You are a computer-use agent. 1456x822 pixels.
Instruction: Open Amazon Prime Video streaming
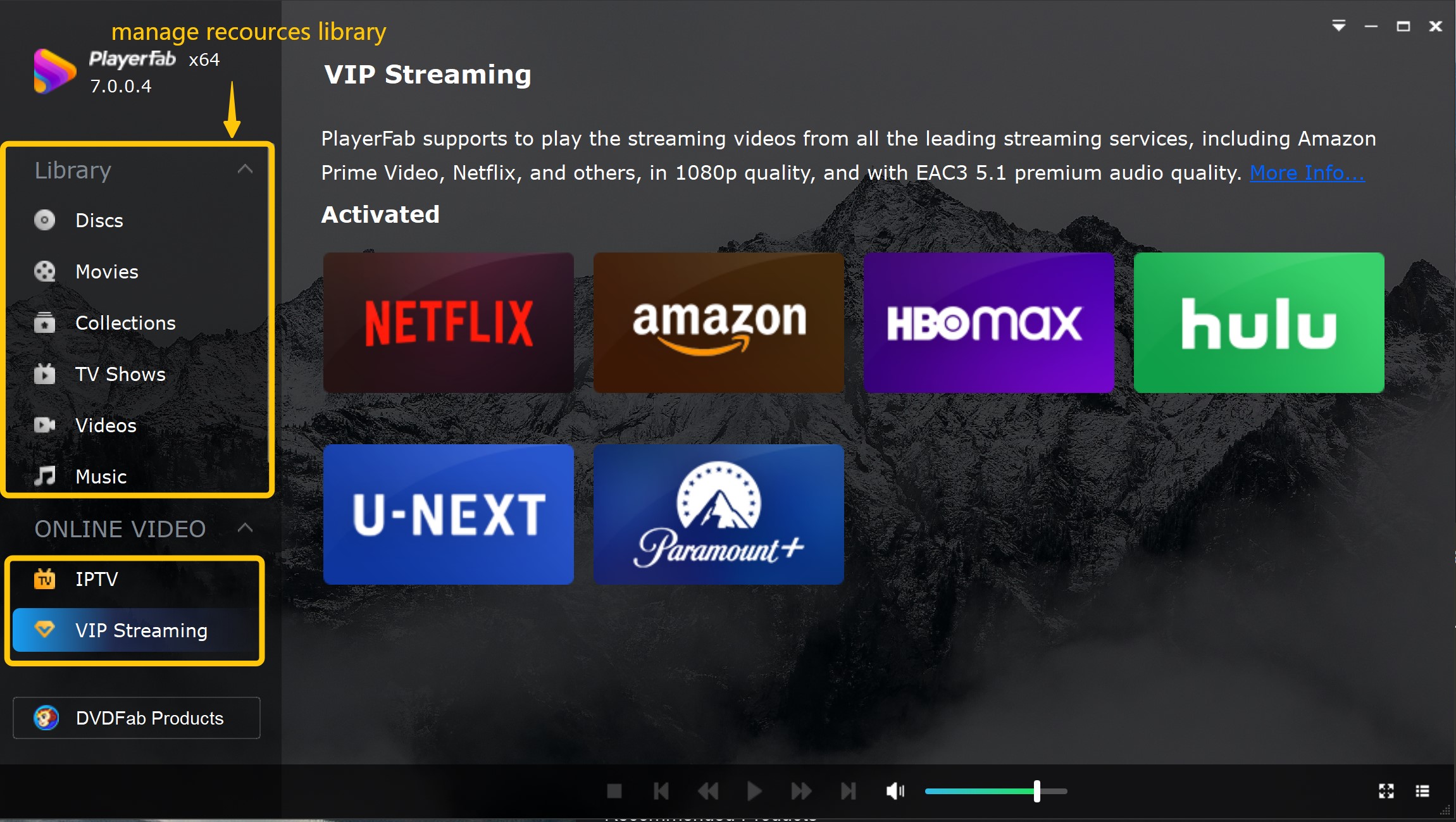click(718, 322)
